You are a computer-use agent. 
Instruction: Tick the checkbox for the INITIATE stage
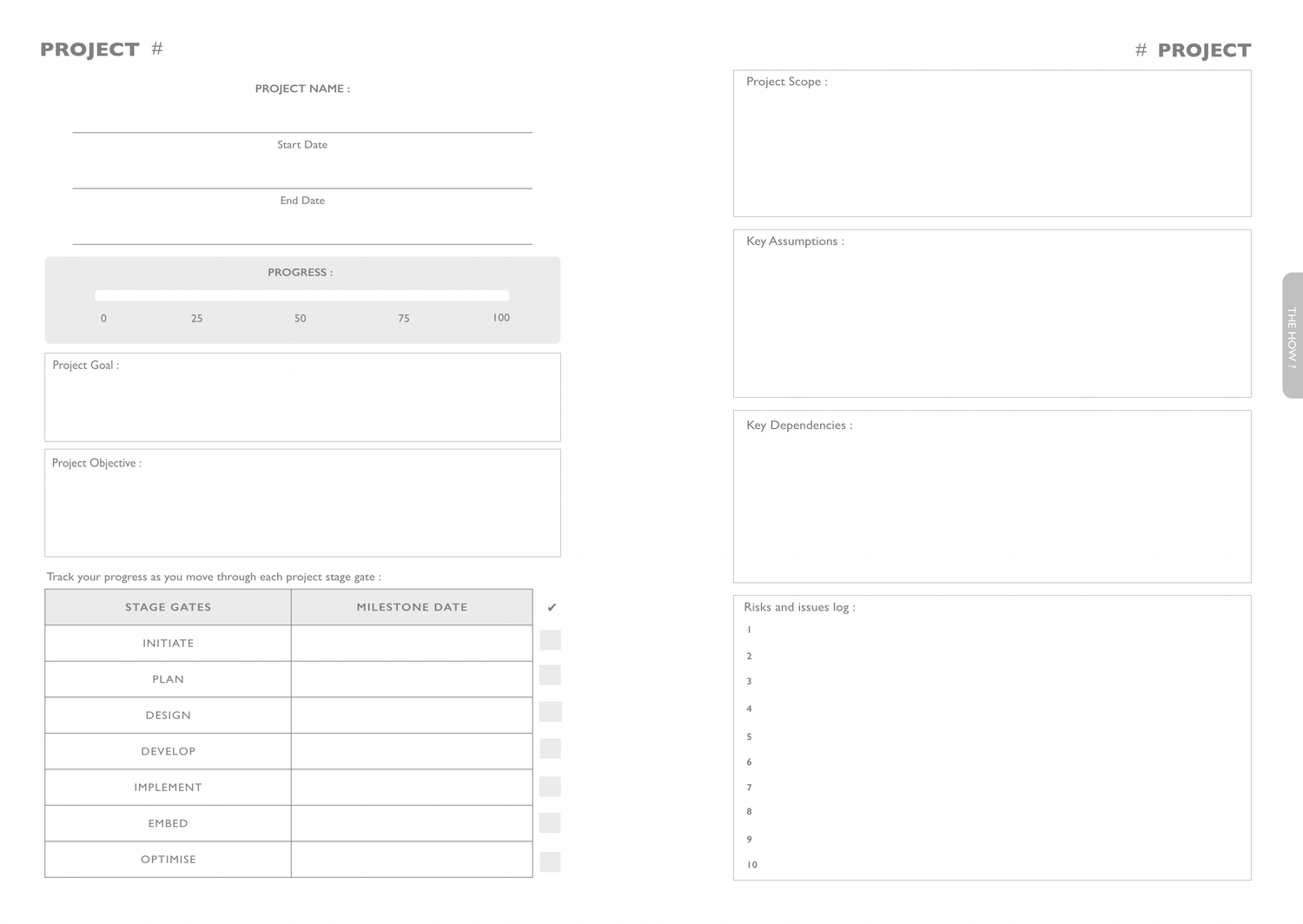tap(550, 640)
